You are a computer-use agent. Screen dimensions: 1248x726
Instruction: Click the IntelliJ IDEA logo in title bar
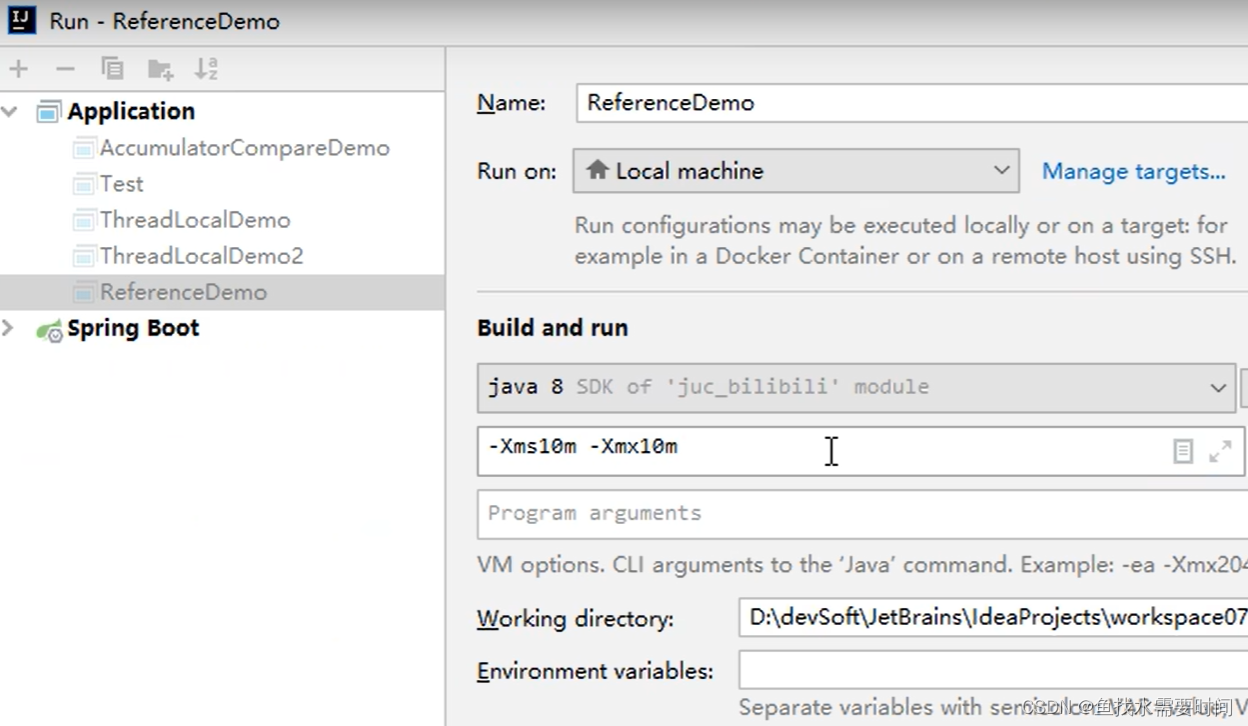22,20
